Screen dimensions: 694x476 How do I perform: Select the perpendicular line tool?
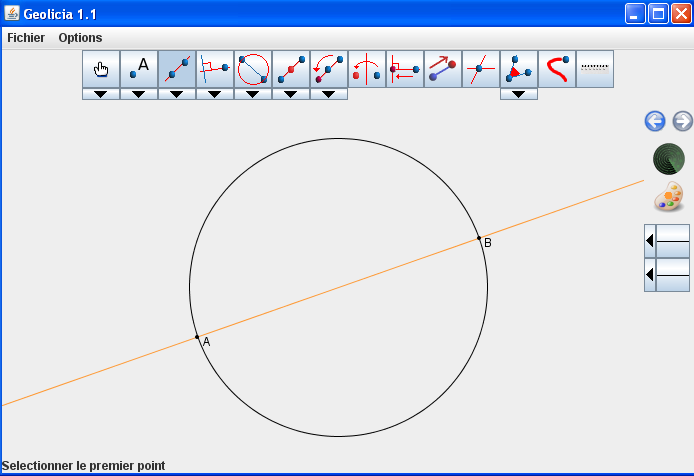click(215, 69)
